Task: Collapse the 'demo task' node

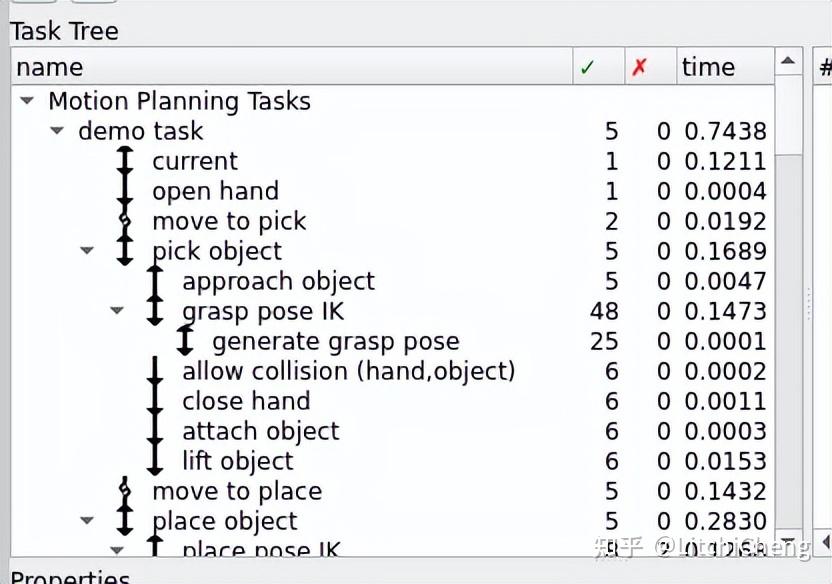Action: coord(58,131)
